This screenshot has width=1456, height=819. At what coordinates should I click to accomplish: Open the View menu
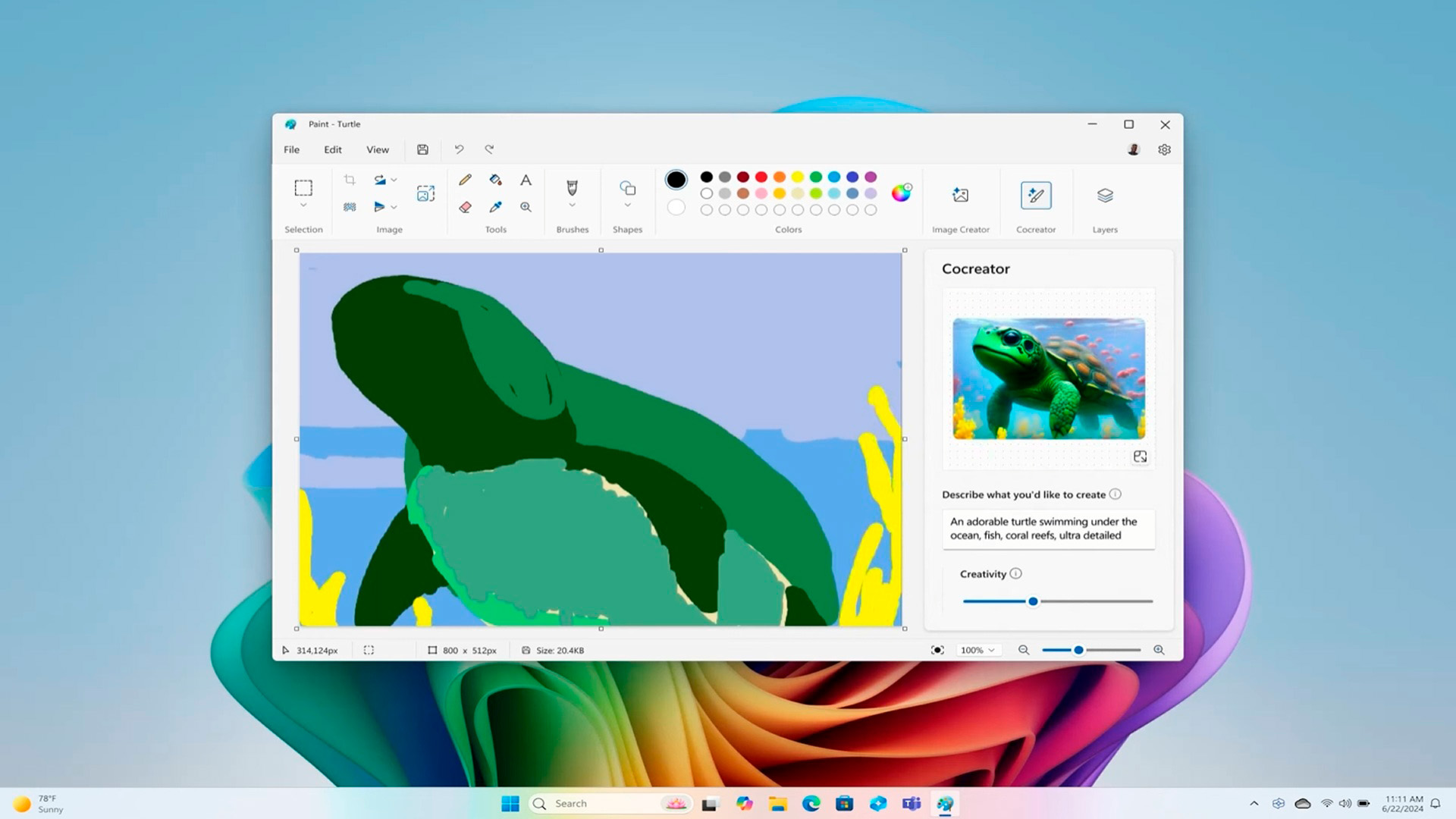tap(377, 149)
